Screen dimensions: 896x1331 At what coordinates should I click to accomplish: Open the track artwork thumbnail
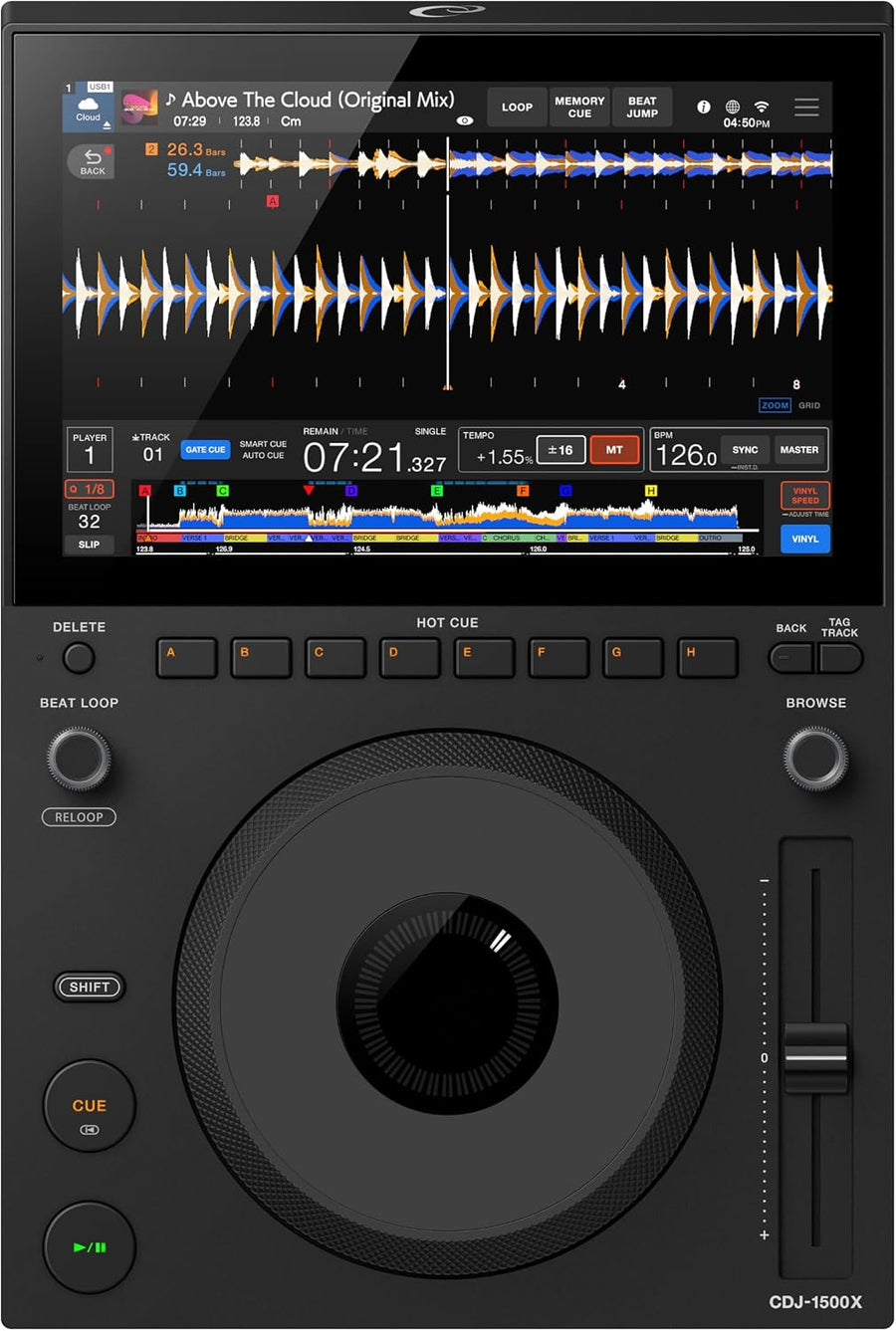(139, 108)
